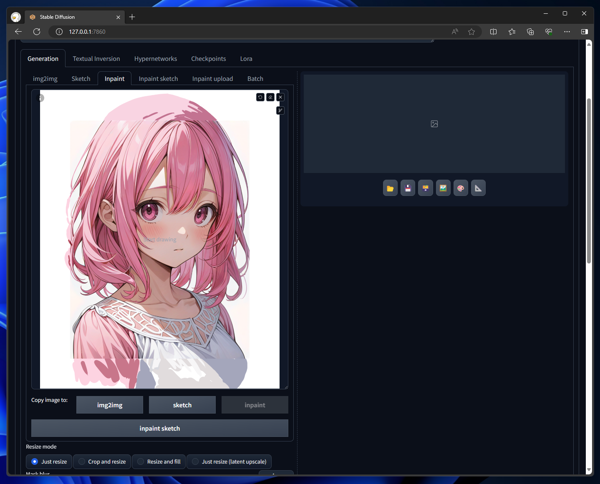This screenshot has height=484, width=600.
Task: Open the browser profile avatar
Action: (16, 17)
